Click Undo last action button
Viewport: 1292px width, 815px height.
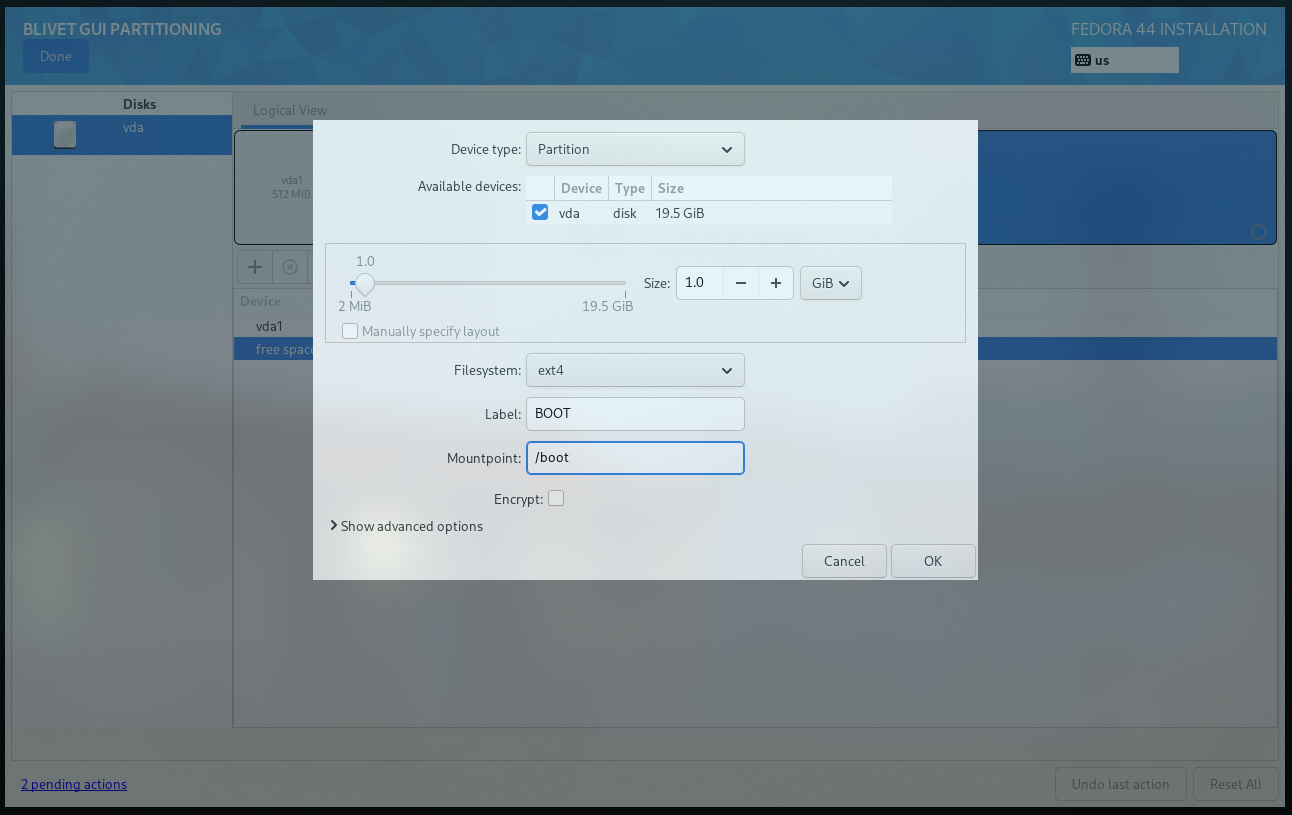pyautogui.click(x=1120, y=784)
